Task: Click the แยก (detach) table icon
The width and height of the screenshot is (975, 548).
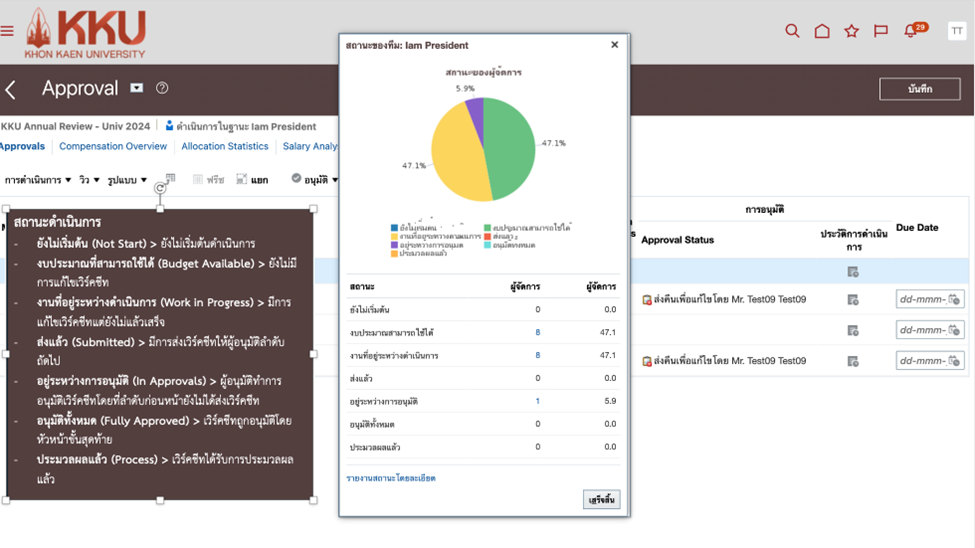Action: (x=252, y=180)
